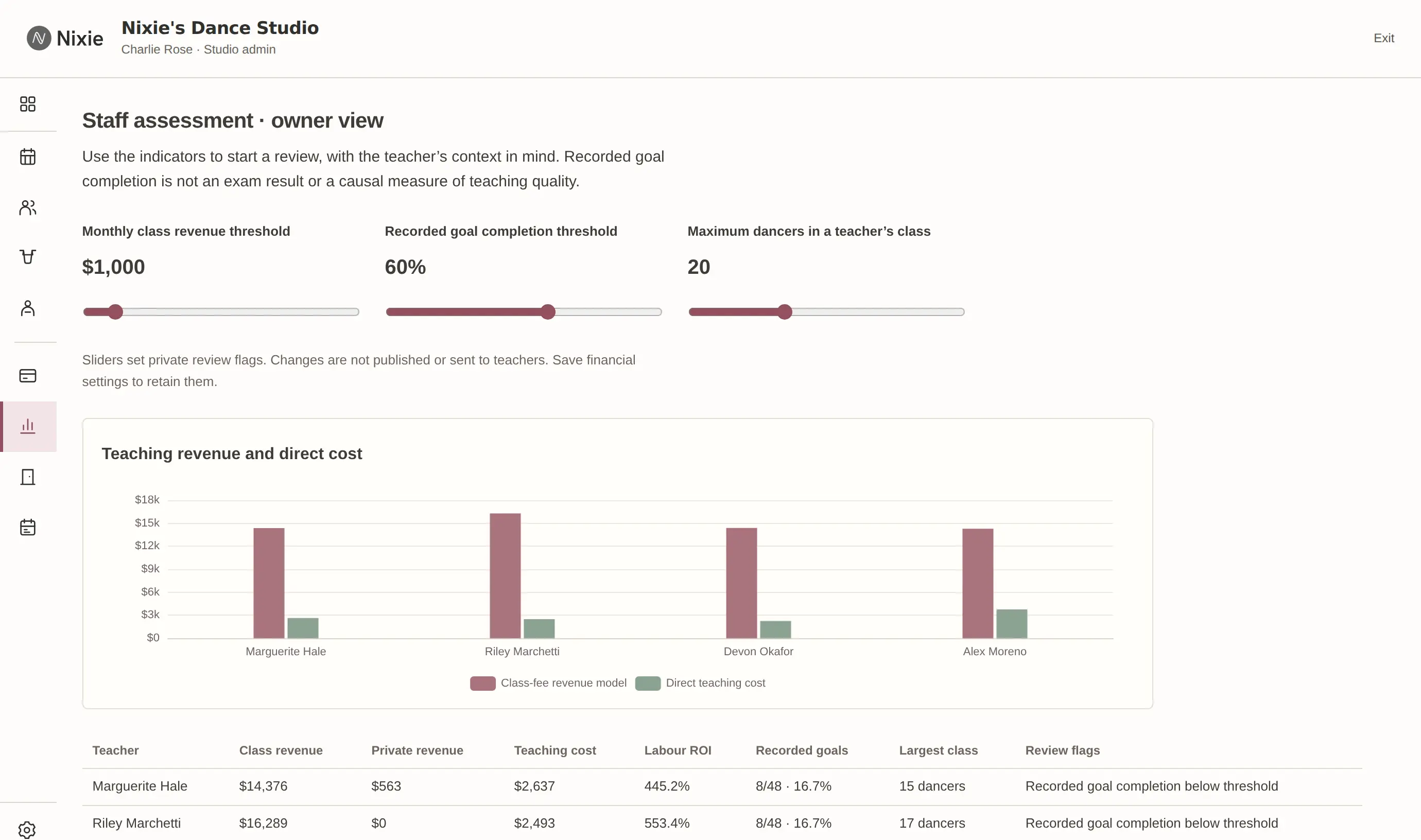Click the $16,289 class revenue cell
Viewport: 1421px width, 840px height.
(x=263, y=823)
